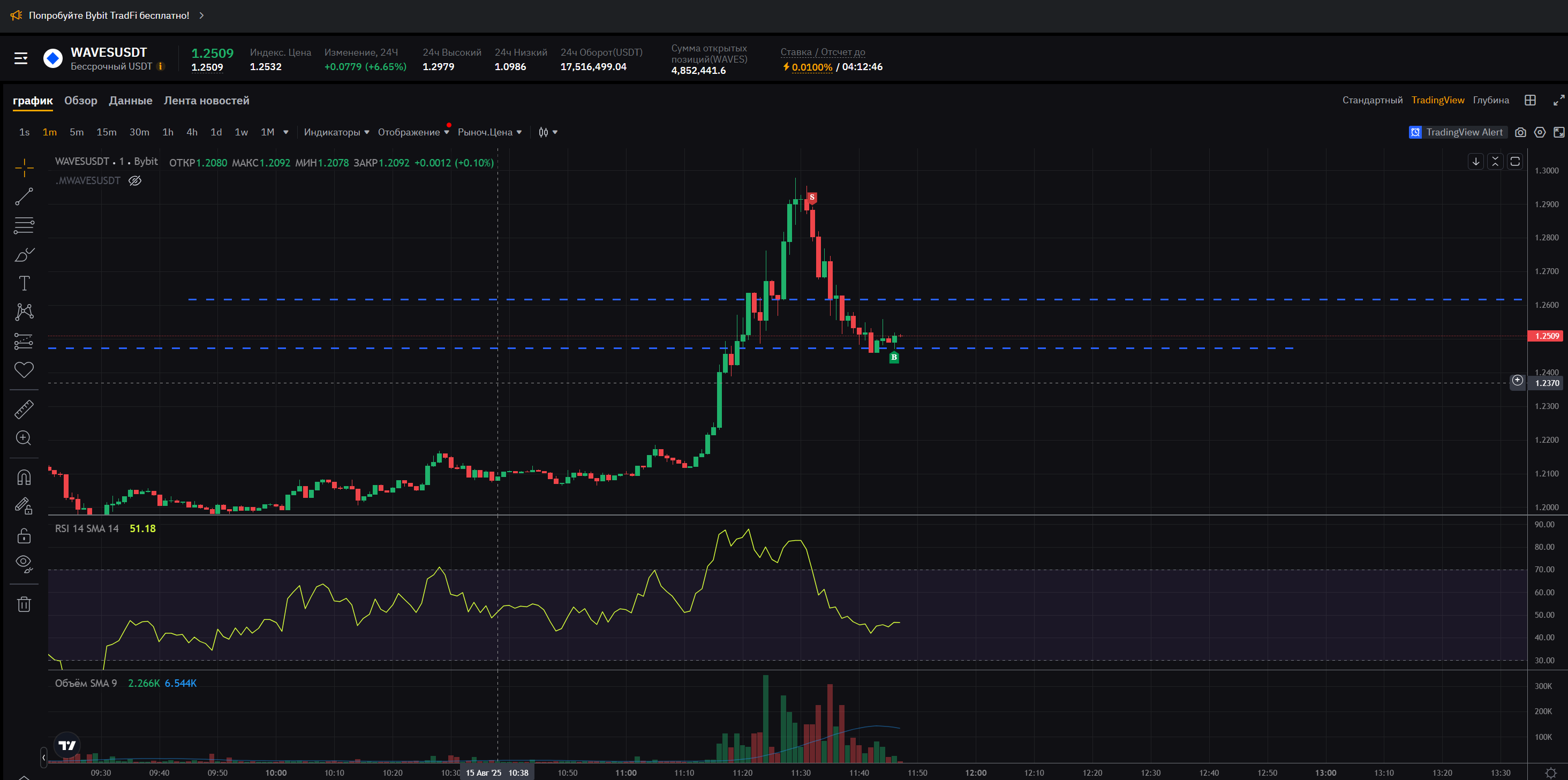Open the Лента новостей tab
The height and width of the screenshot is (780, 1568).
click(206, 101)
